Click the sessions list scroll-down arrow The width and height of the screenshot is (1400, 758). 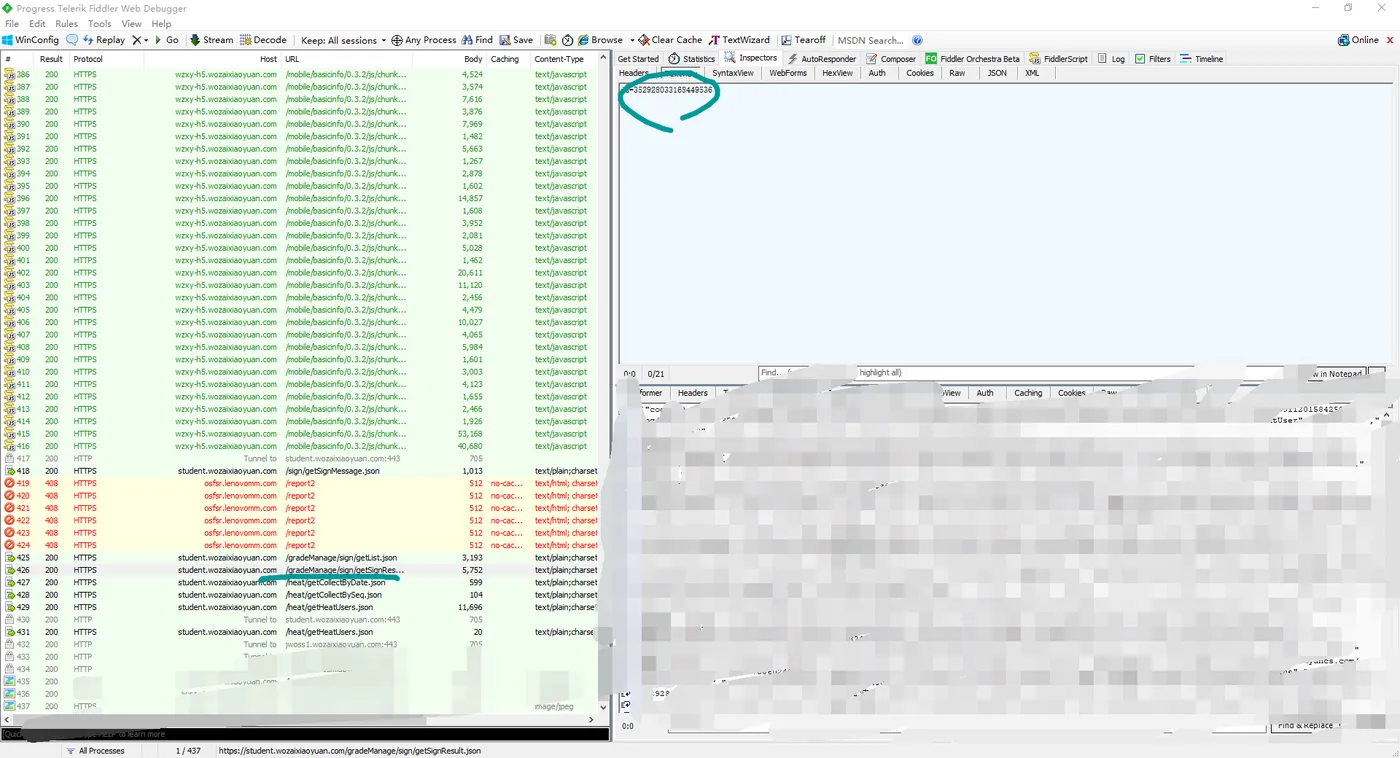click(603, 707)
